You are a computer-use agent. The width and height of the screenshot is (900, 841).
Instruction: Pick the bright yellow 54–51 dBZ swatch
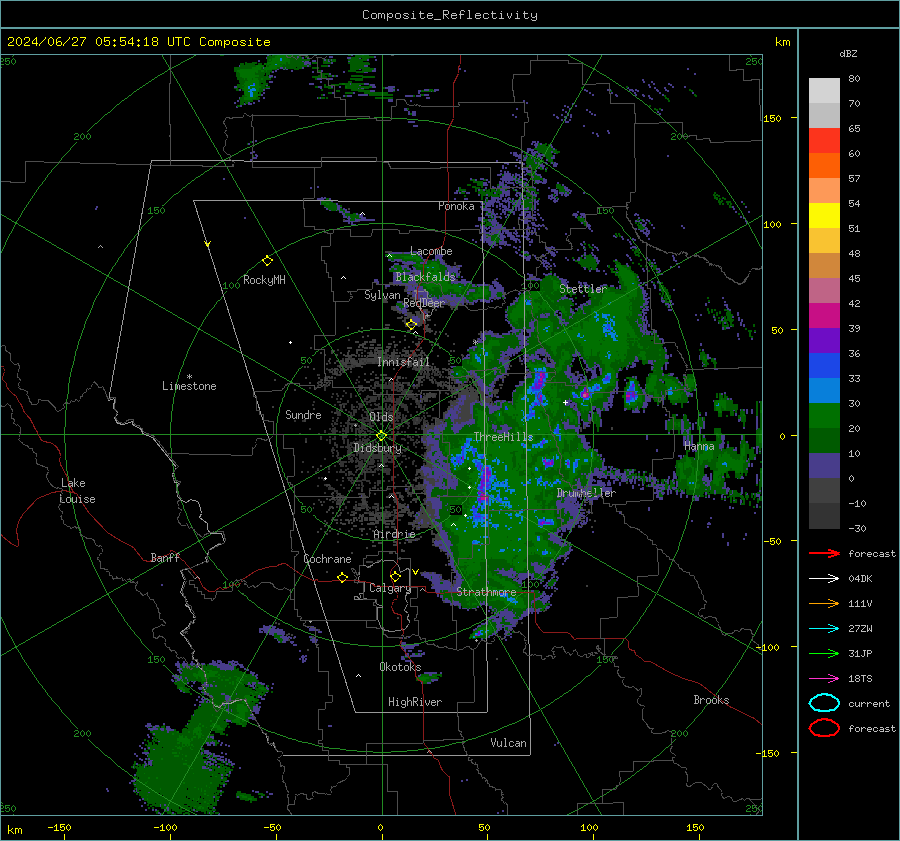(x=824, y=215)
